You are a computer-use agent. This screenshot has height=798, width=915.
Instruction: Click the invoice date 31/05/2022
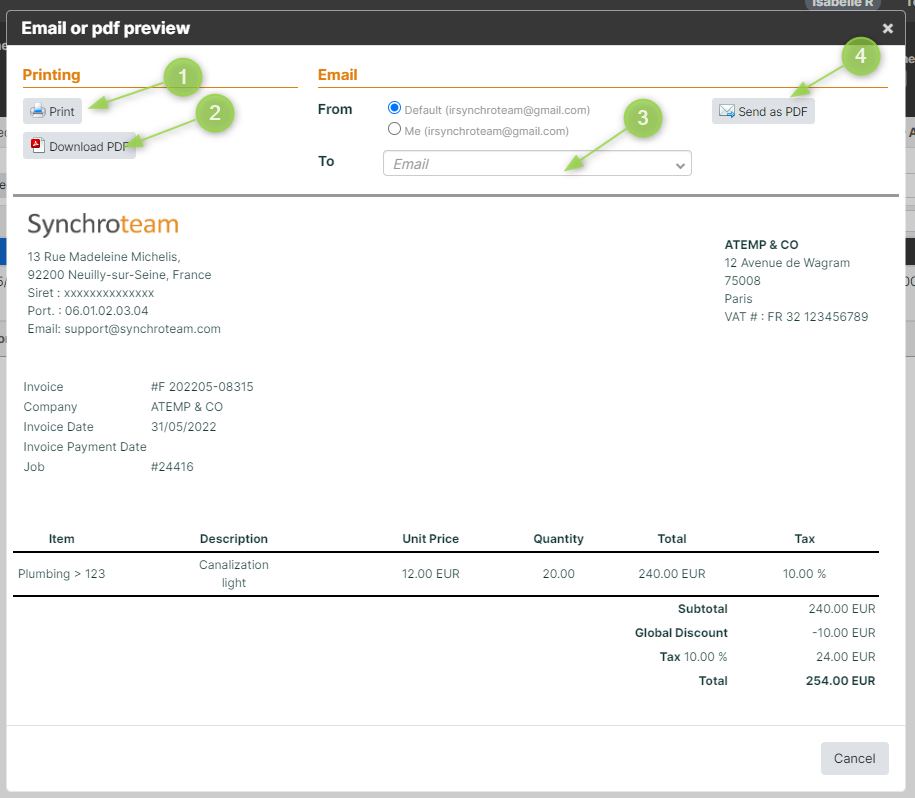[x=183, y=427]
